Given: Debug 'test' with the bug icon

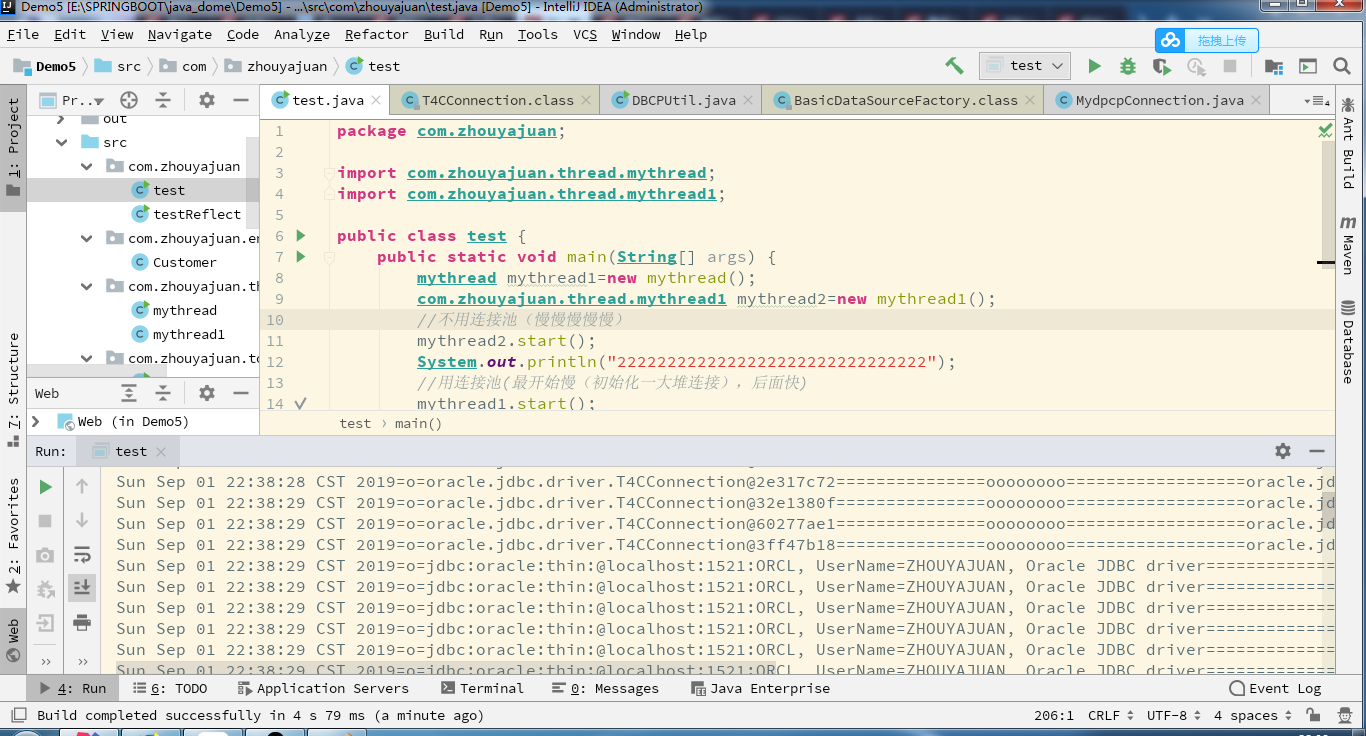Looking at the screenshot, I should point(1128,66).
